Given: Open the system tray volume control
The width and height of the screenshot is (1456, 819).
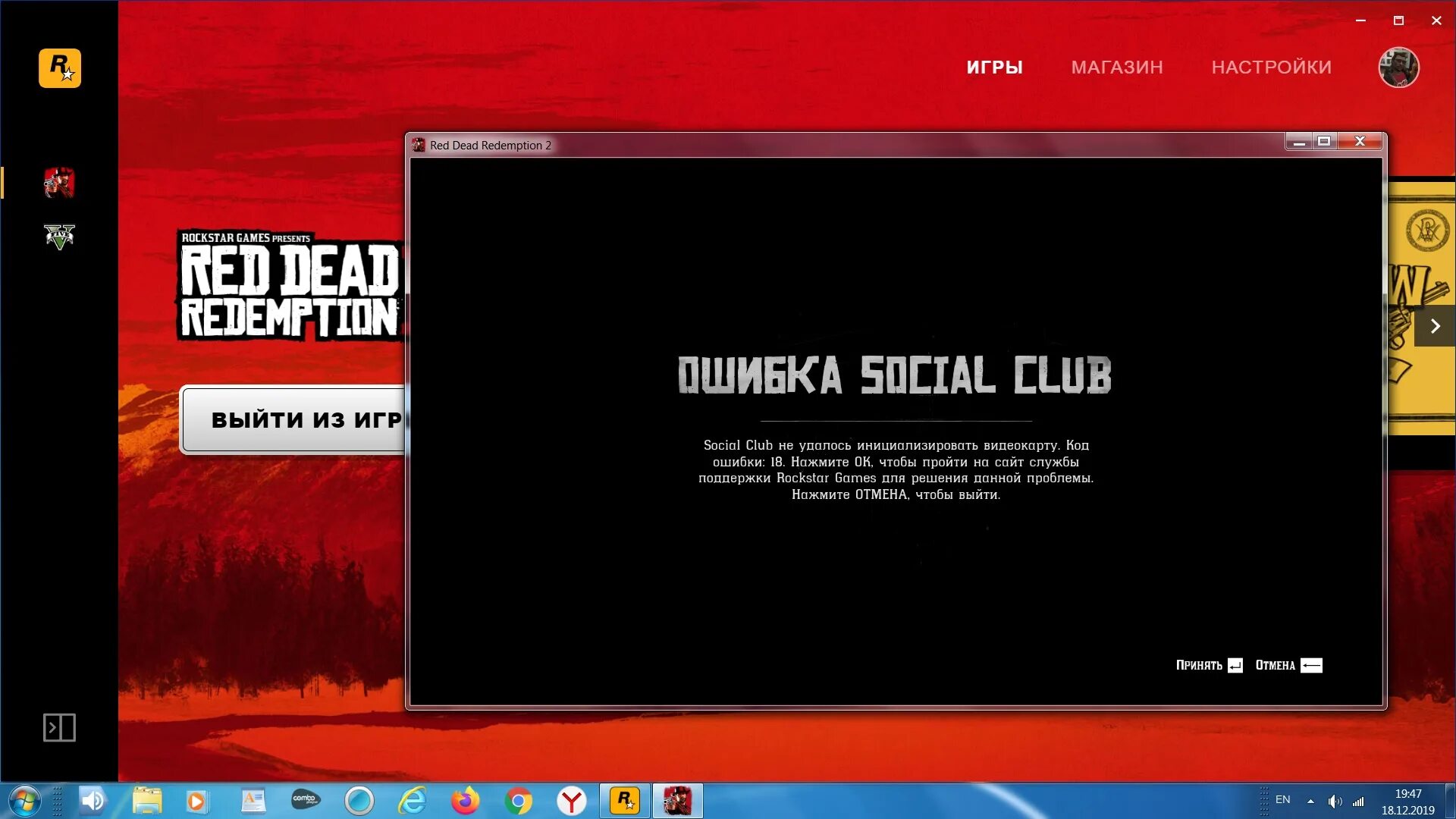Looking at the screenshot, I should [x=1335, y=801].
